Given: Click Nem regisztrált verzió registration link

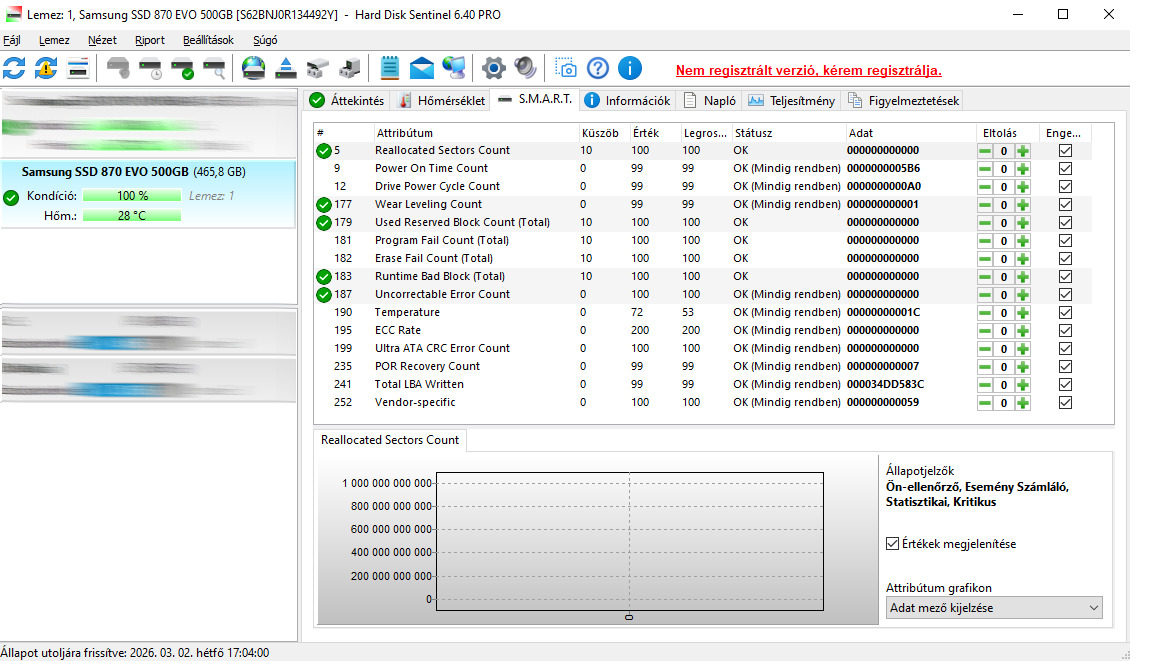Looking at the screenshot, I should [808, 71].
